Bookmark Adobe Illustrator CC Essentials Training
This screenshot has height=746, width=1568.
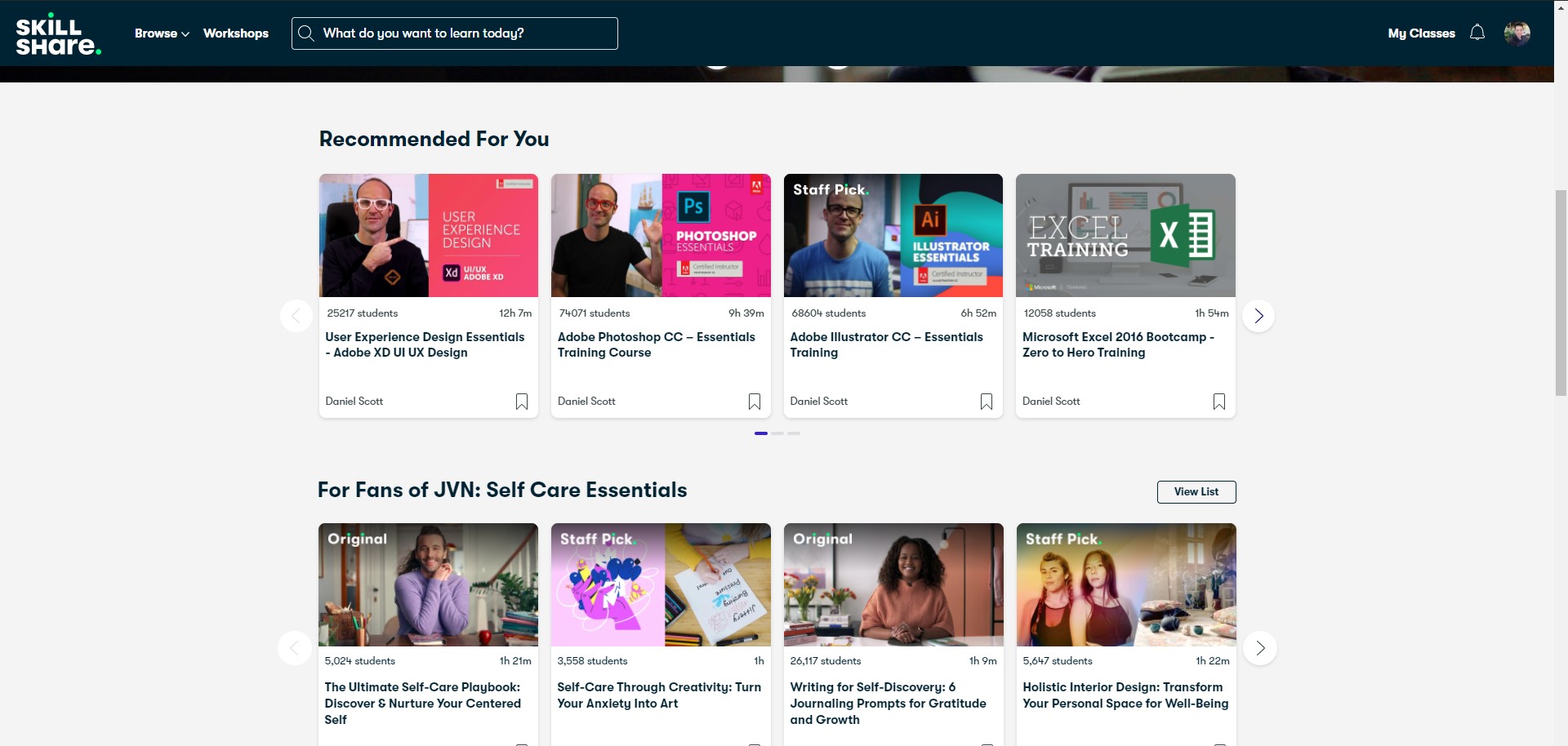coord(987,402)
